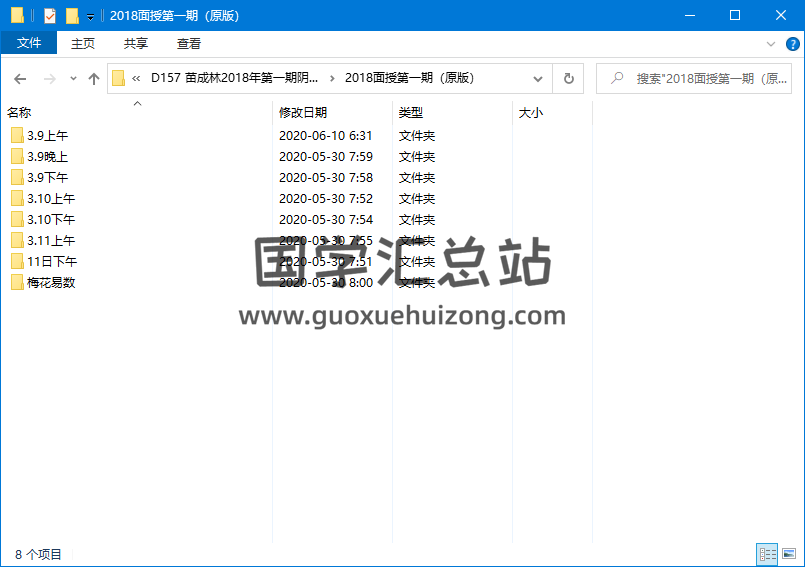The width and height of the screenshot is (805, 567).
Task: Click the Up one level arrow
Action: pyautogui.click(x=94, y=78)
